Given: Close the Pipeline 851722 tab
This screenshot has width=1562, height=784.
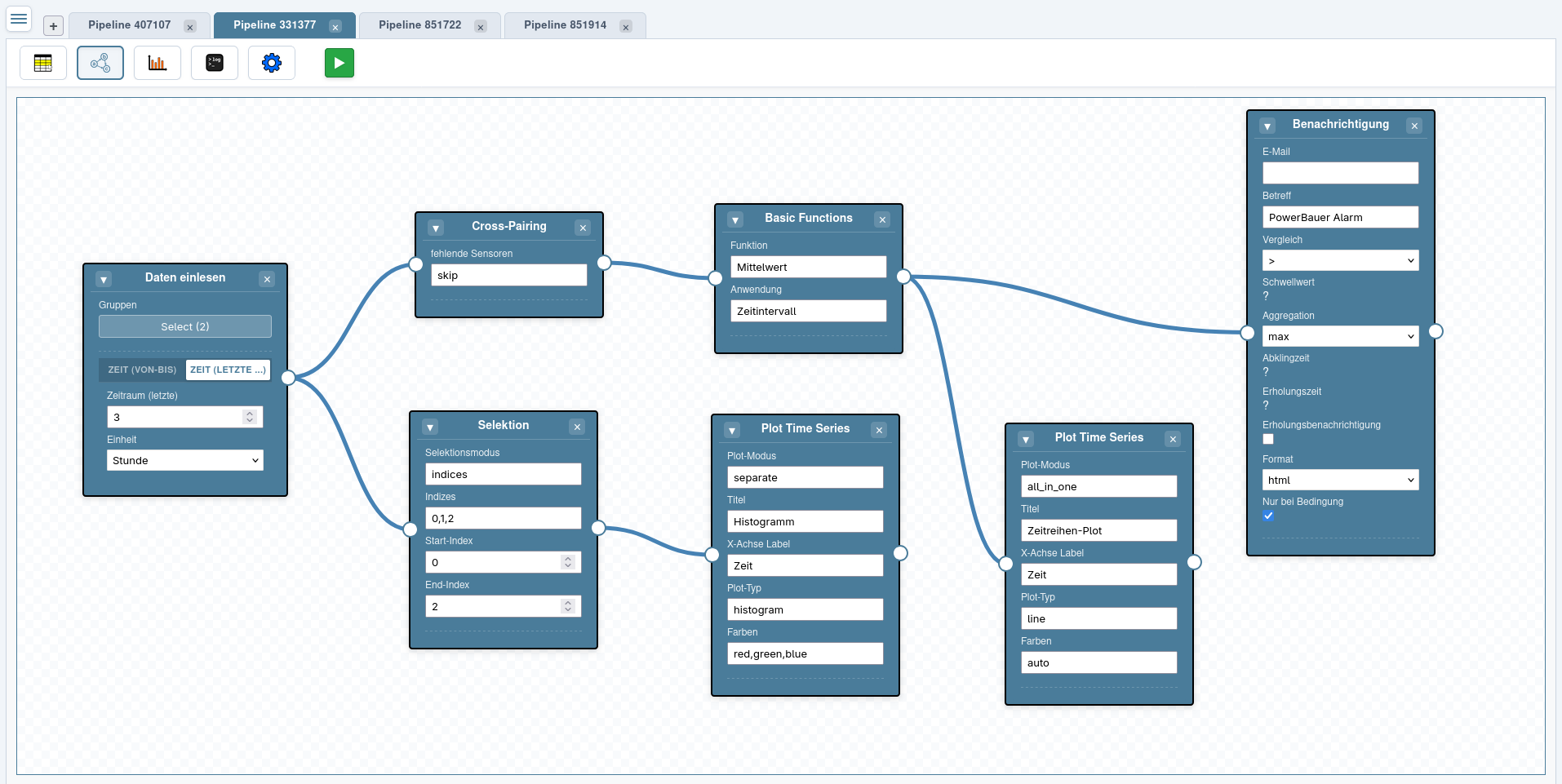Looking at the screenshot, I should 481,26.
